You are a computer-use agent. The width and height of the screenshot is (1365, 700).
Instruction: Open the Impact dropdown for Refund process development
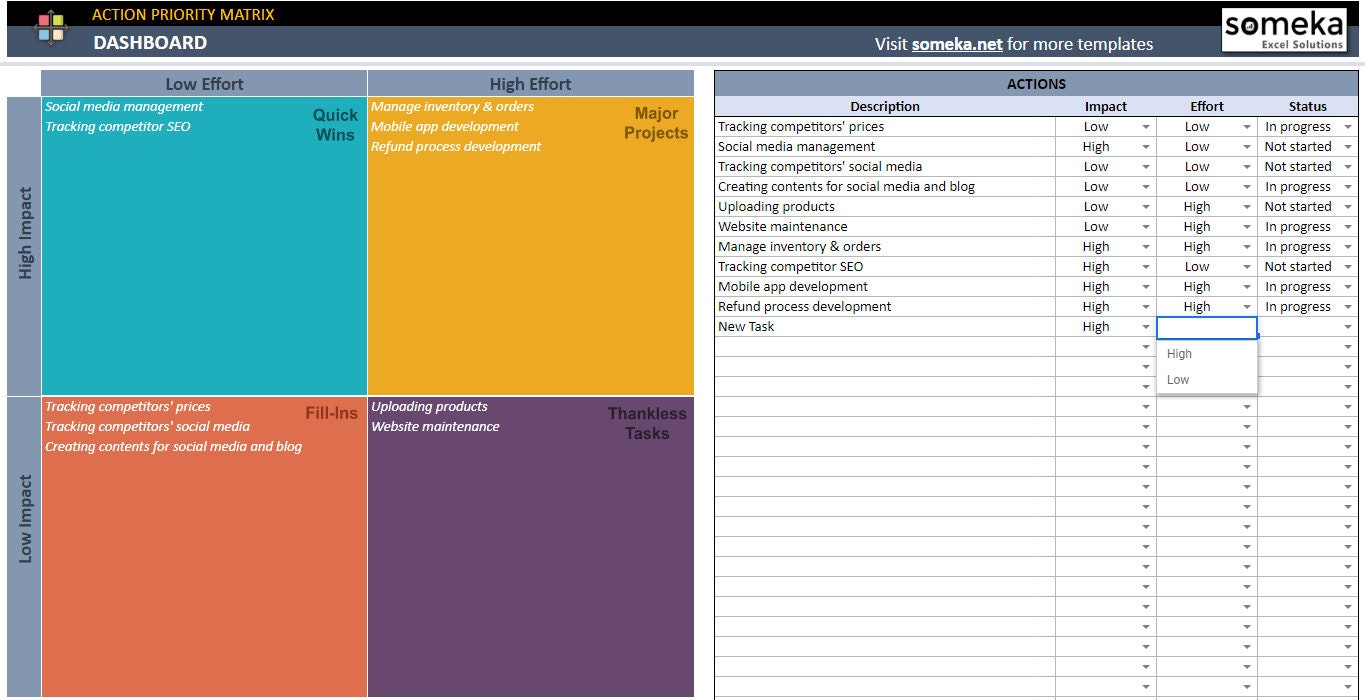point(1146,306)
